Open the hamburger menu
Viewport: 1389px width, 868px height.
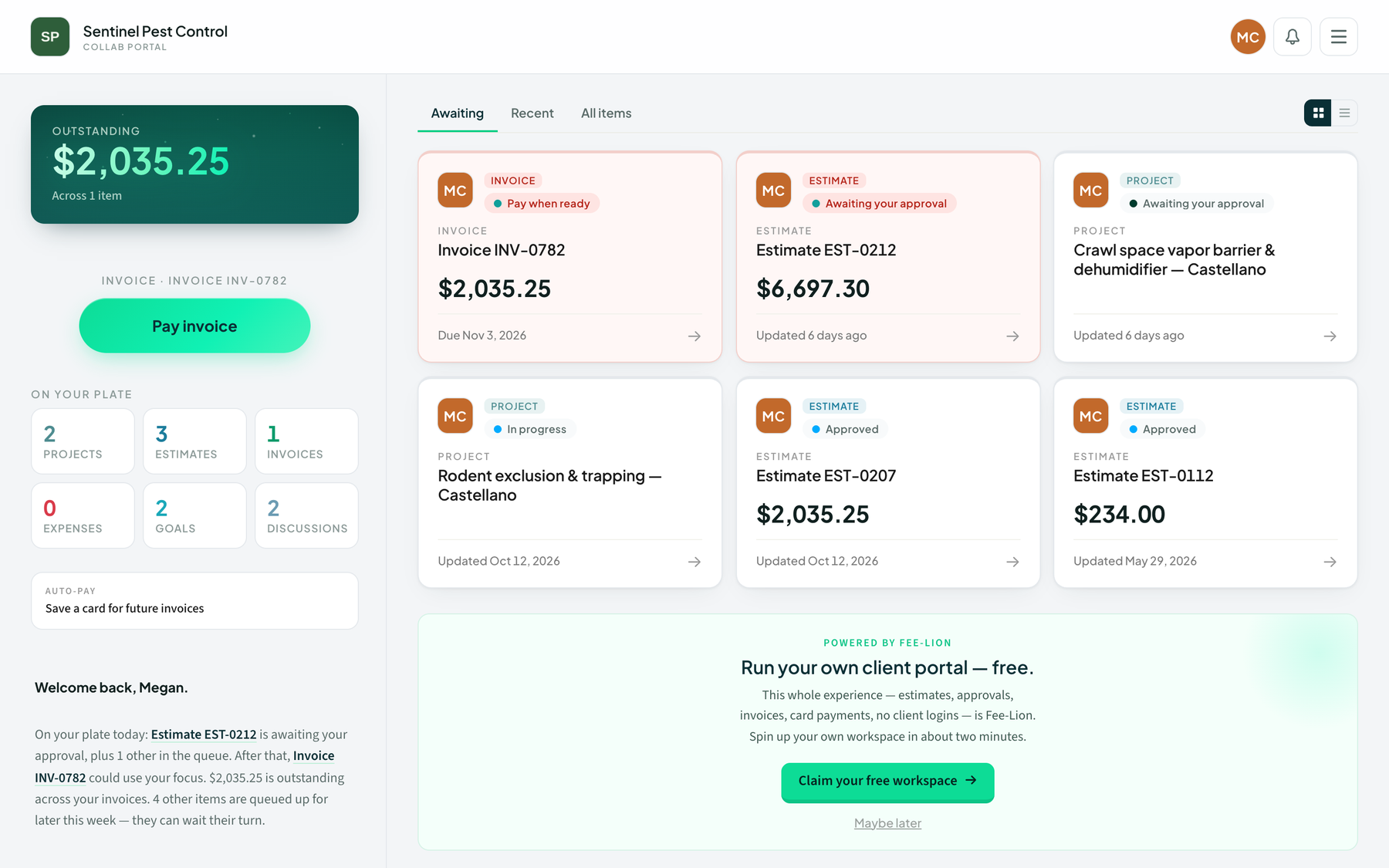tap(1338, 36)
